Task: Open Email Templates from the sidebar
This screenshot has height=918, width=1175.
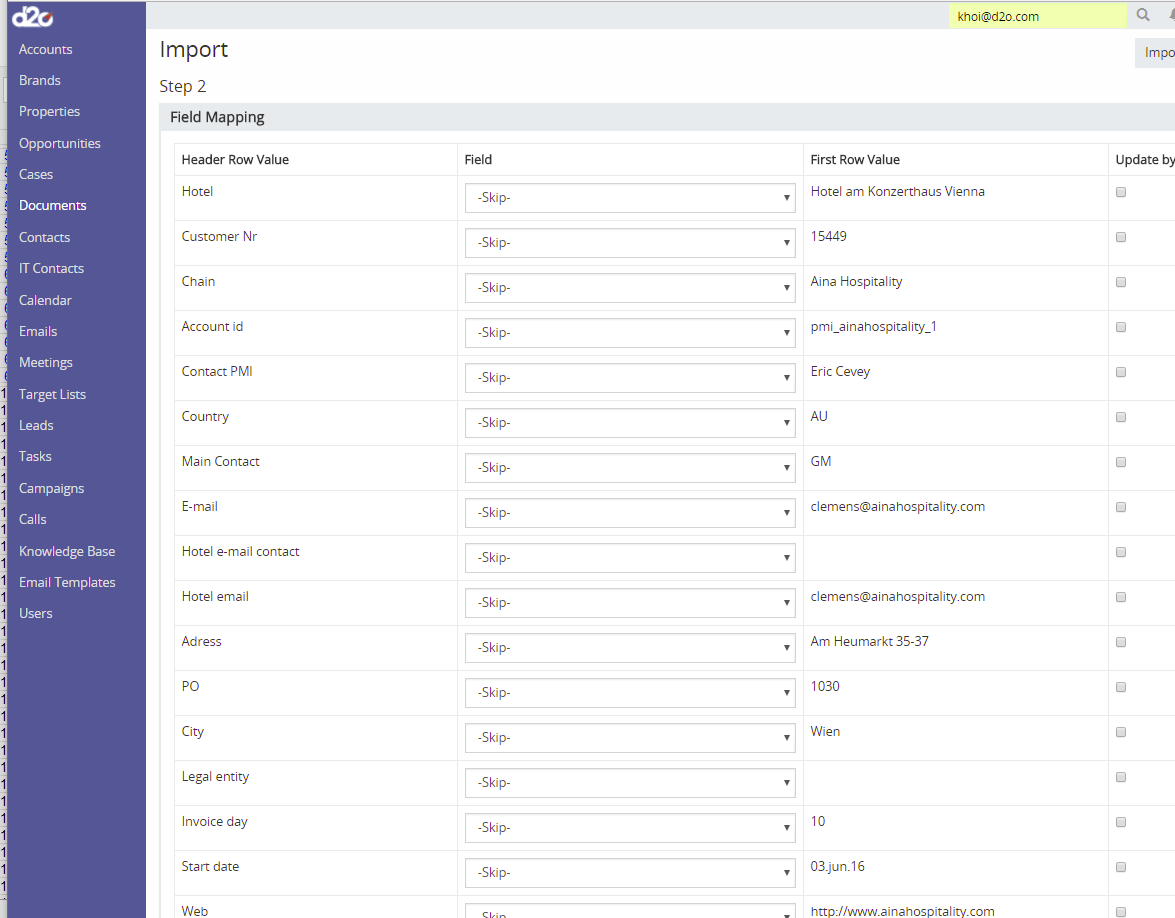Action: click(x=67, y=582)
